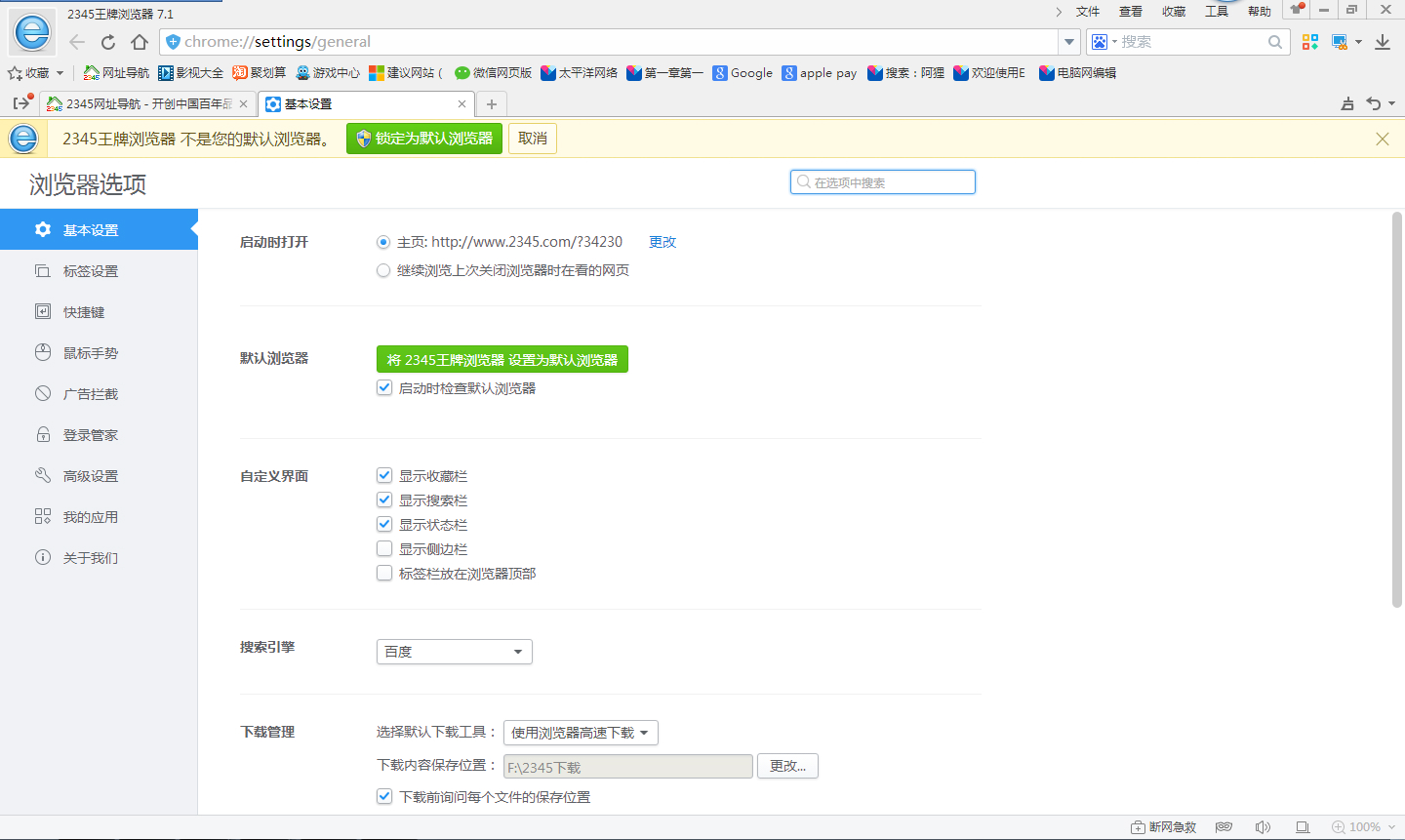Expand the arrow next to the undo tab icon

(1391, 104)
